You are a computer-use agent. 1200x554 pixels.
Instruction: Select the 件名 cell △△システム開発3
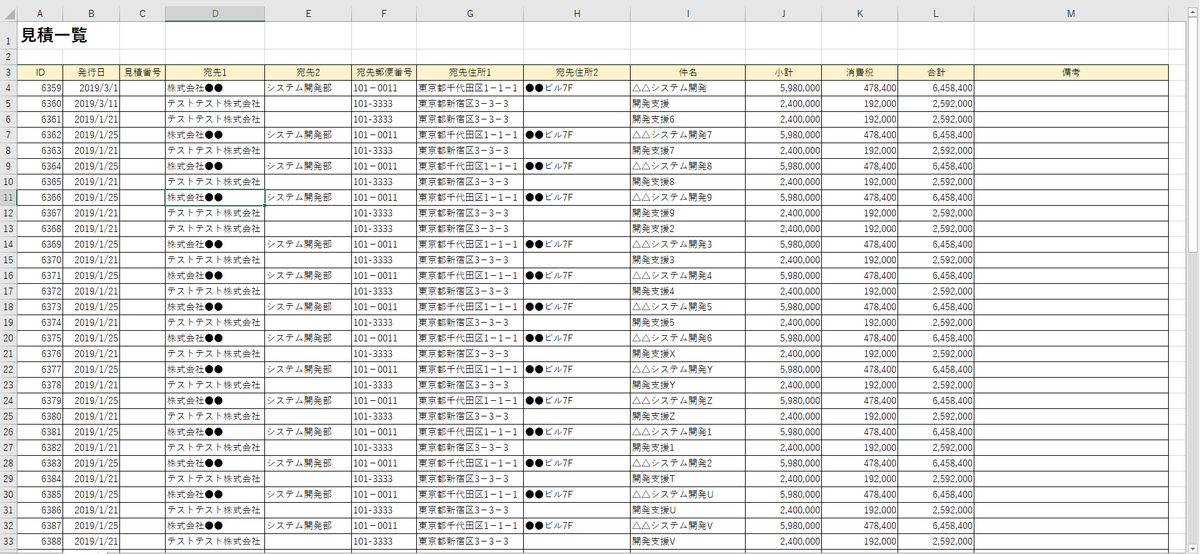tap(688, 244)
